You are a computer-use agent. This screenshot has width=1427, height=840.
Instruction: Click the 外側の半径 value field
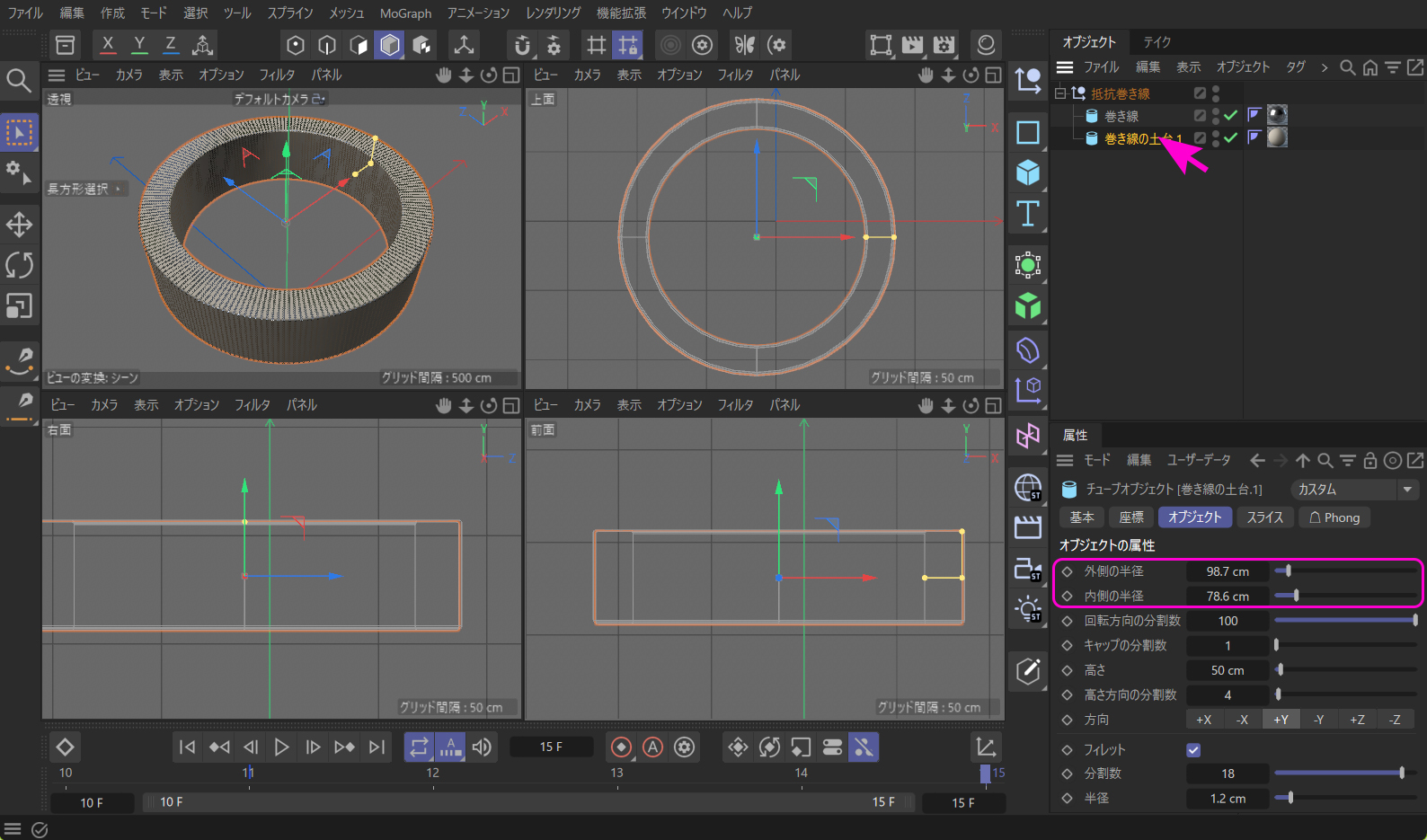tap(1227, 571)
